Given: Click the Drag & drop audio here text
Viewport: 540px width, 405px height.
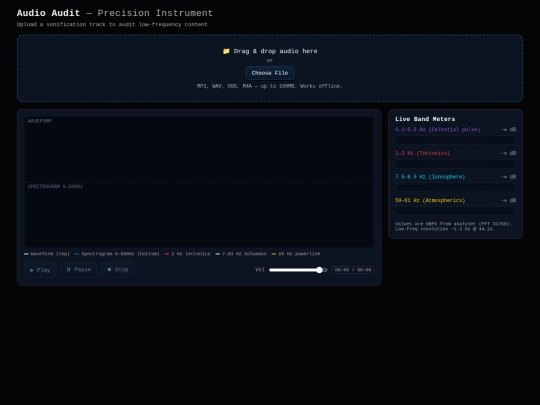Looking at the screenshot, I should pyautogui.click(x=276, y=51).
